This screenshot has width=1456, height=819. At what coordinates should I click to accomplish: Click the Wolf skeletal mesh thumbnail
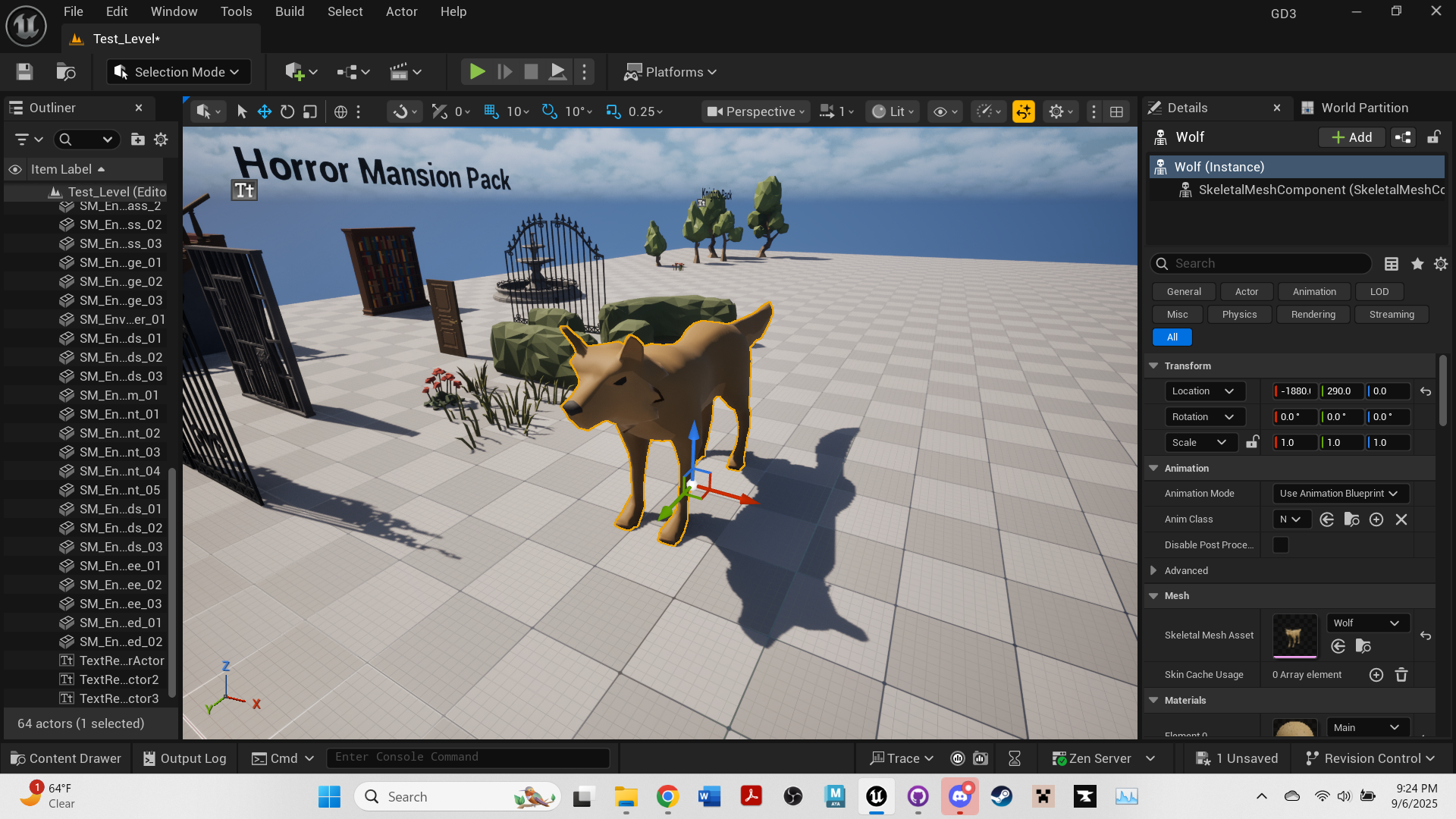coord(1294,635)
